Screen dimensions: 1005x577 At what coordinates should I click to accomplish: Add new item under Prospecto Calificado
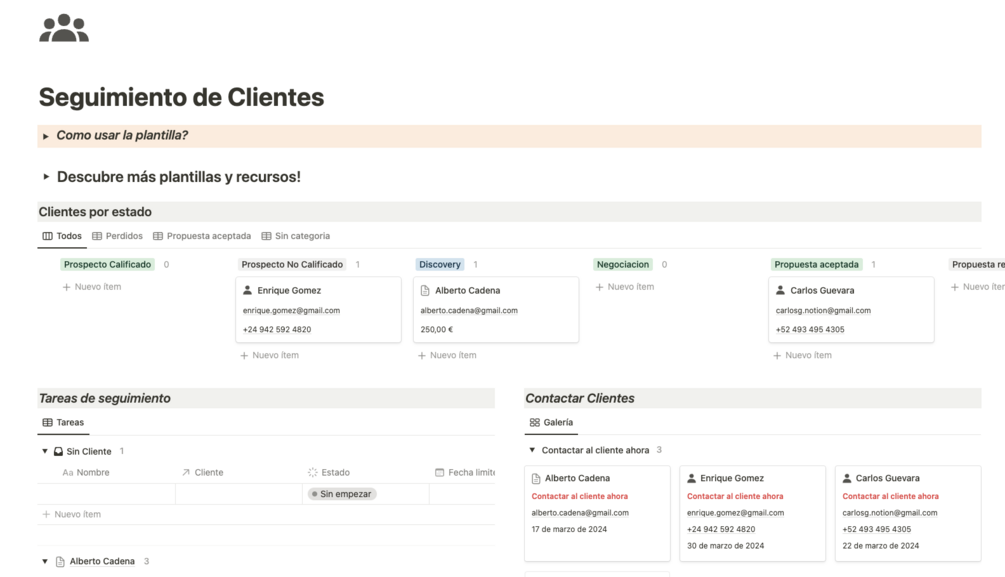tap(92, 287)
